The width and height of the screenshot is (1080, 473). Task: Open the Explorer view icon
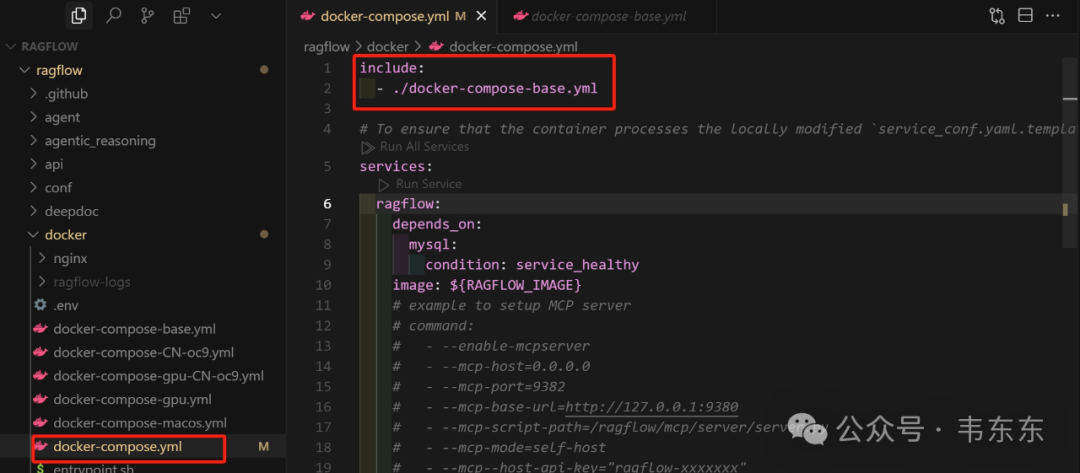pos(78,16)
